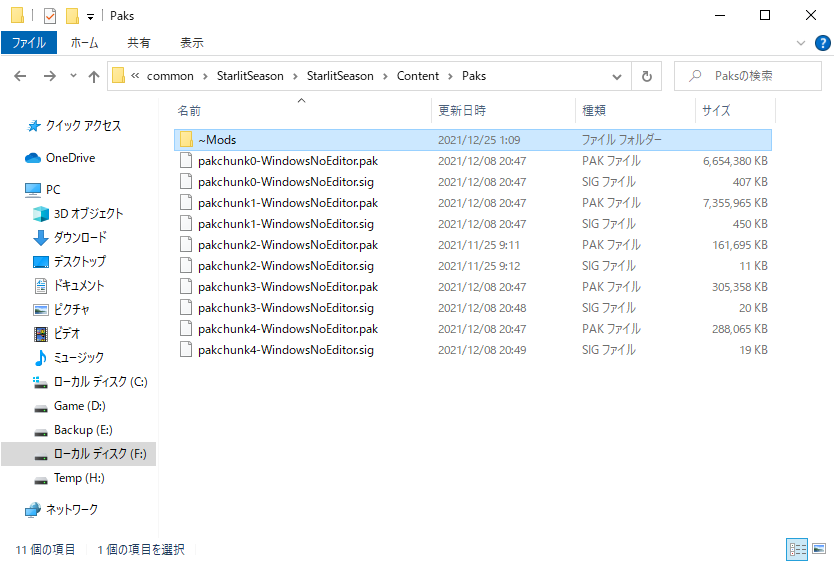Screen dimensions: 835x562
Task: Open the Customize Quick Access Toolbar dropdown
Action: pyautogui.click(x=91, y=17)
